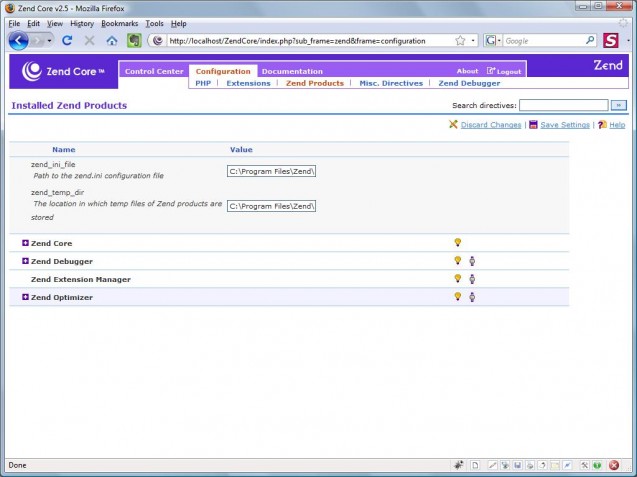The image size is (637, 477).
Task: Click the Zend Debugger info figure icon
Action: point(472,261)
